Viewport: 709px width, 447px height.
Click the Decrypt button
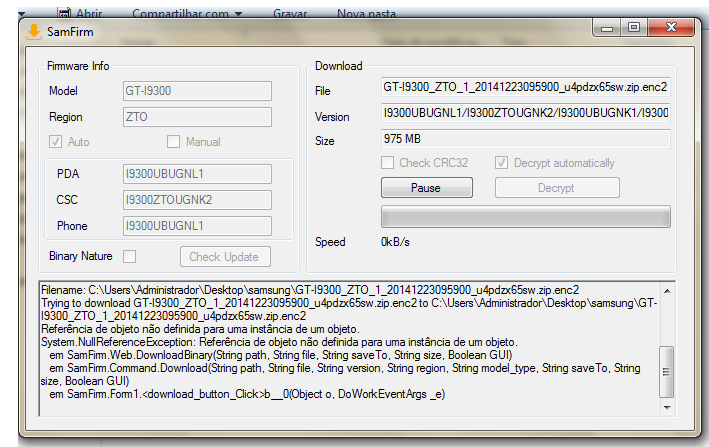point(557,188)
